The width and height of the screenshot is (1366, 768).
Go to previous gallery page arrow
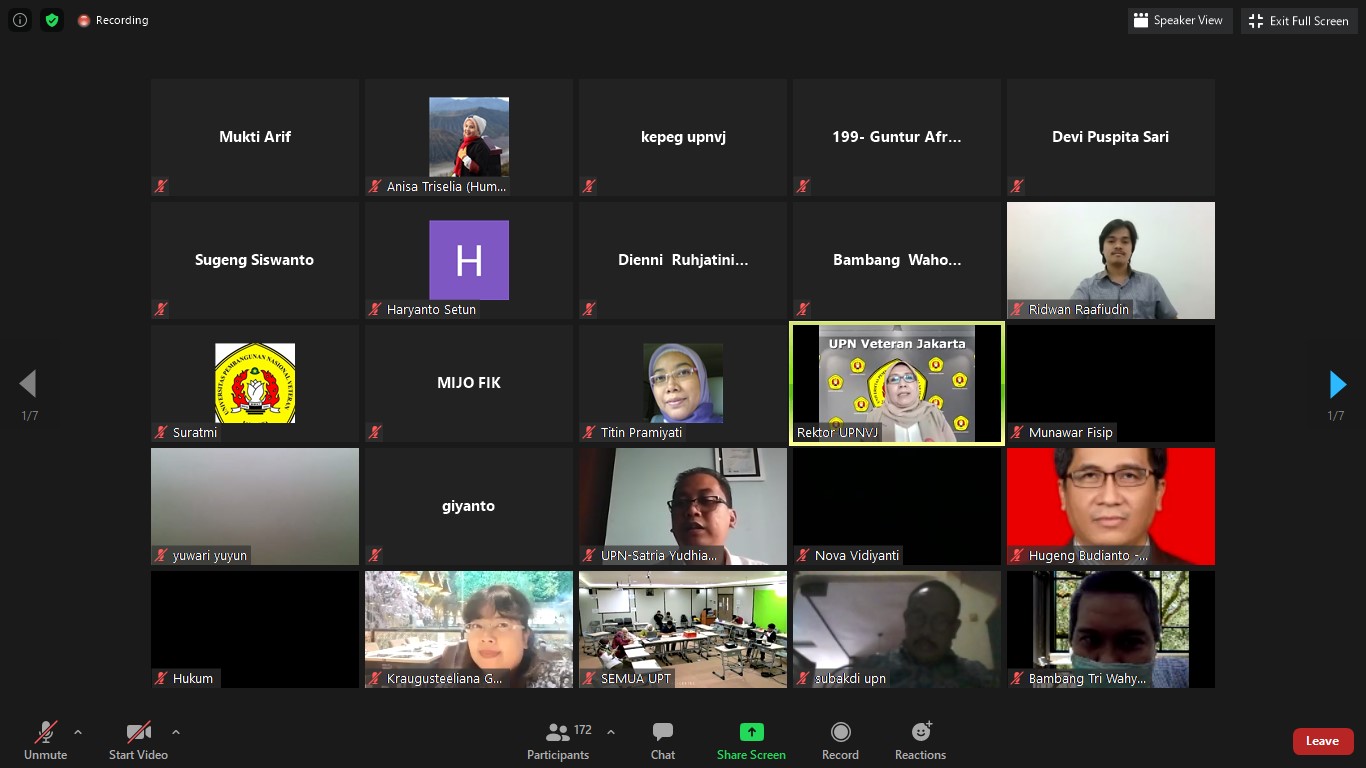point(28,384)
